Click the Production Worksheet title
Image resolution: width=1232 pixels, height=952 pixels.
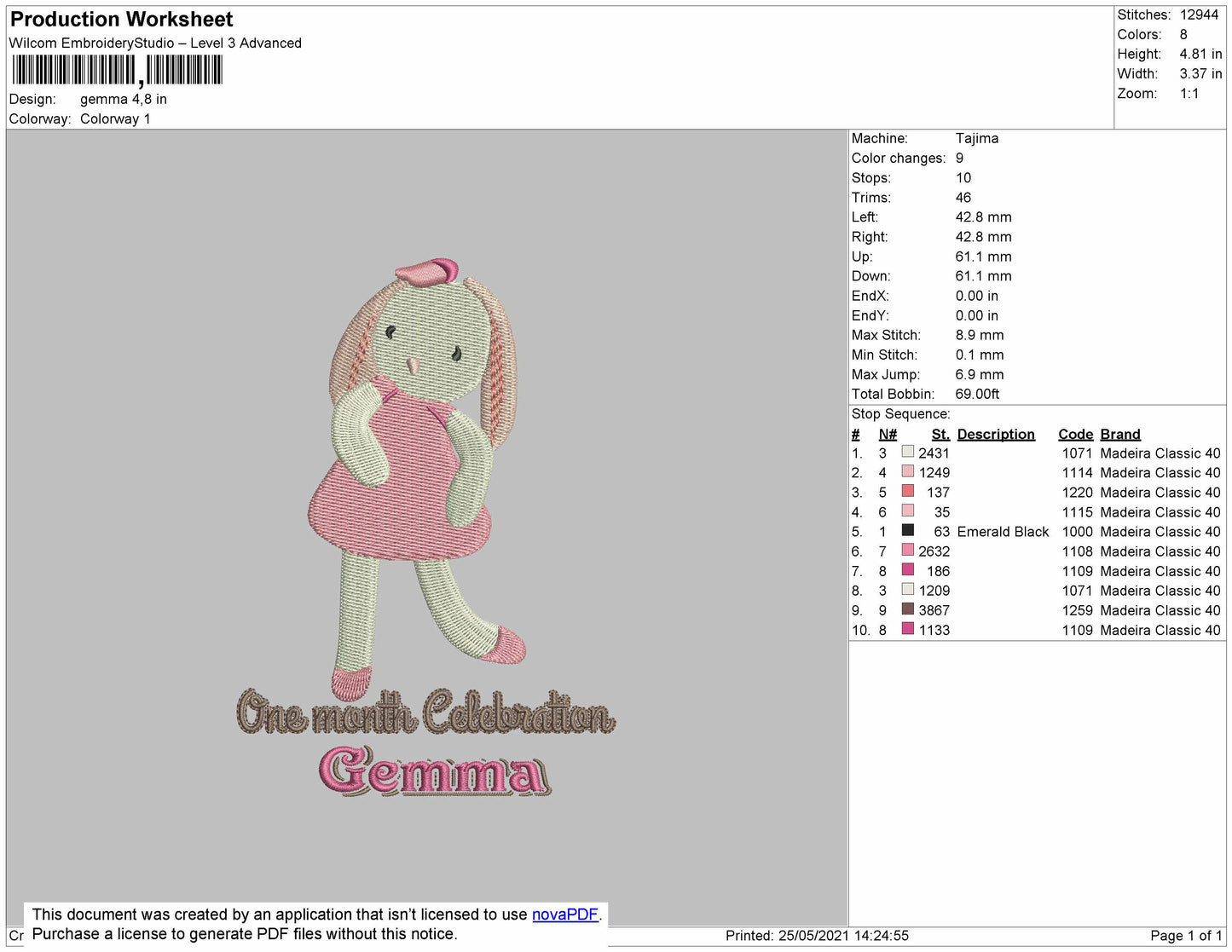pos(122,20)
